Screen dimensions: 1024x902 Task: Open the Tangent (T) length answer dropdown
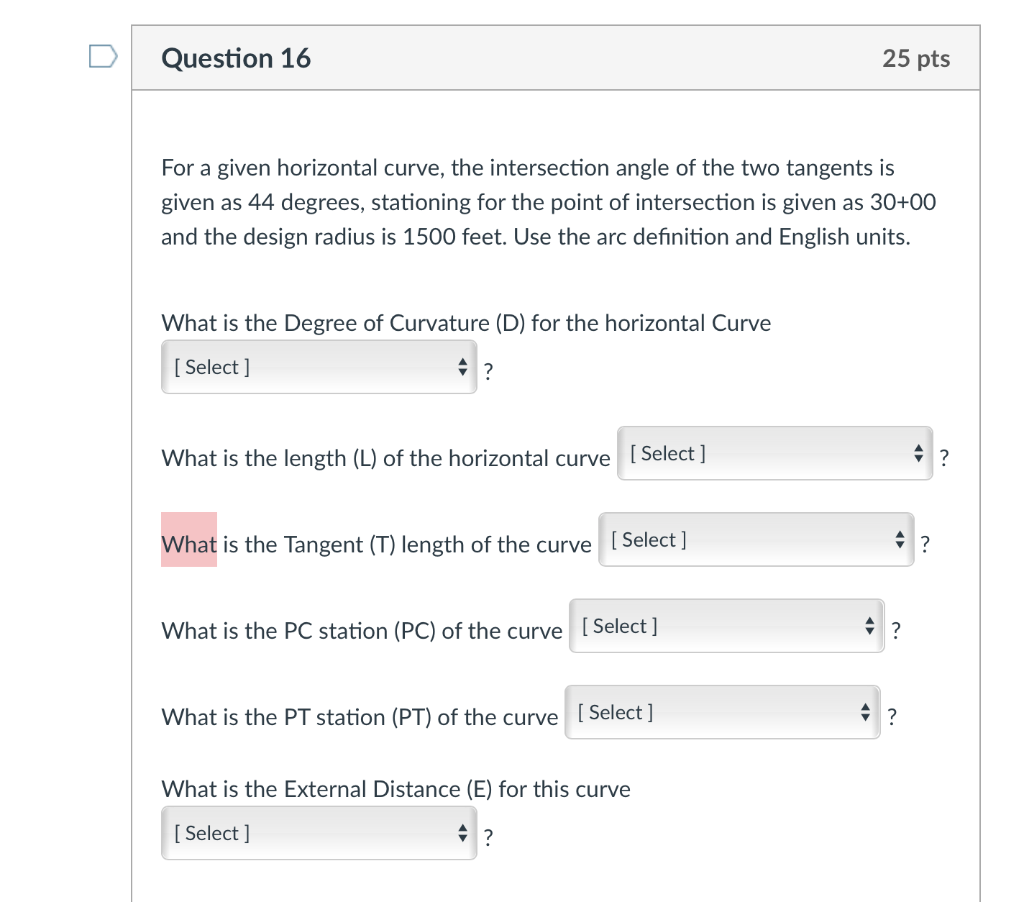point(740,539)
